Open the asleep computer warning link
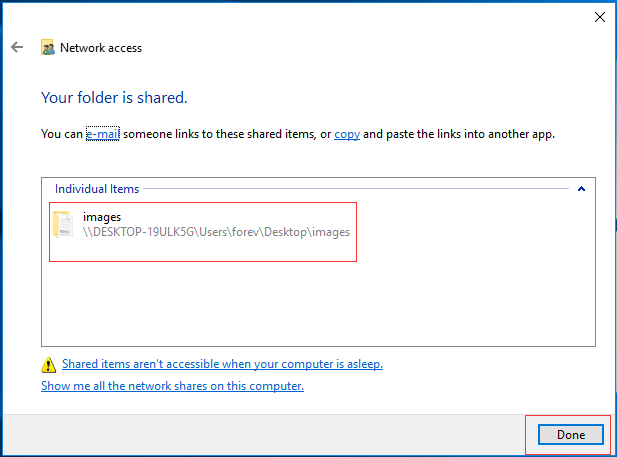 [x=222, y=364]
